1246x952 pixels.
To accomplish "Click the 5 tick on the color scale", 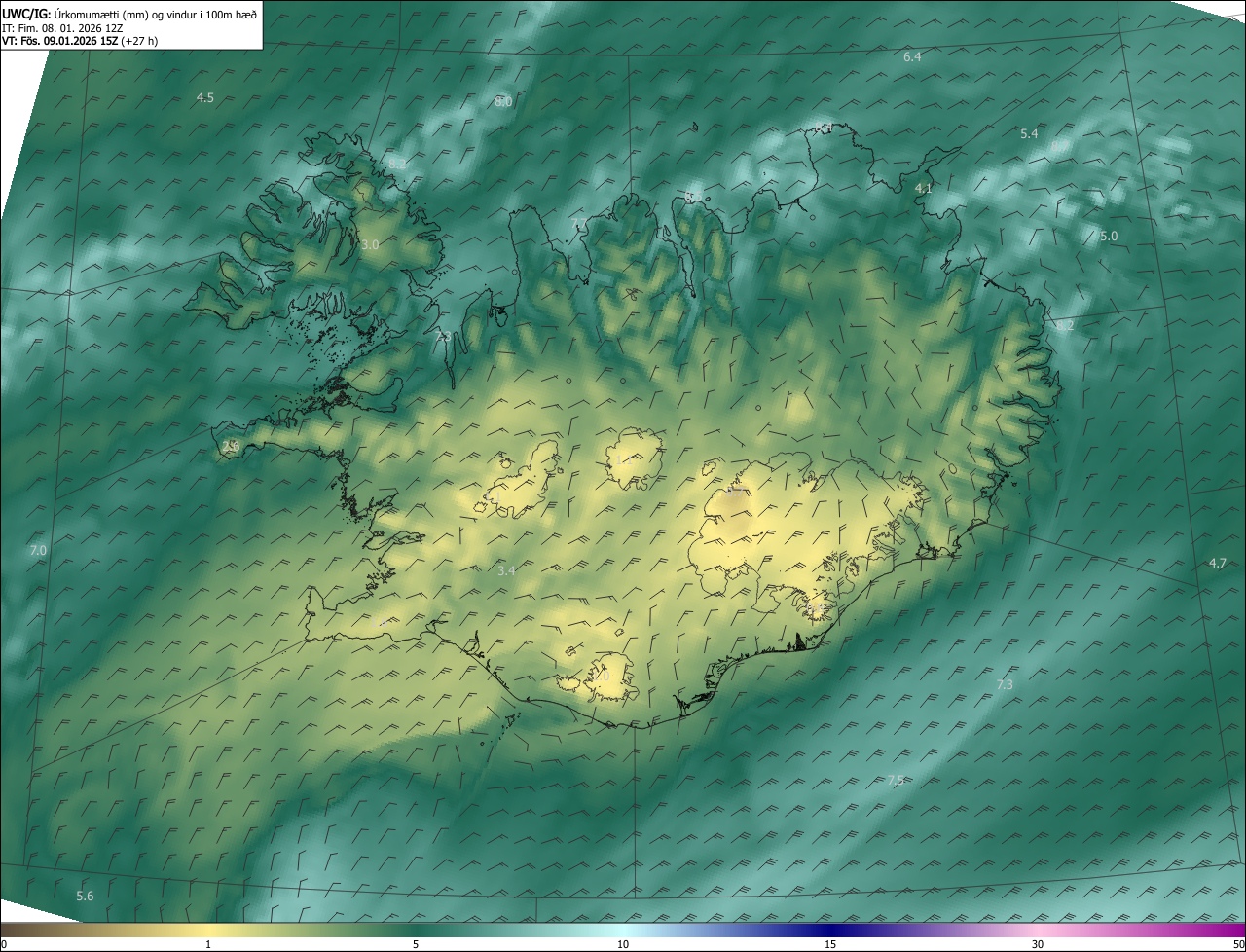I will click(416, 944).
